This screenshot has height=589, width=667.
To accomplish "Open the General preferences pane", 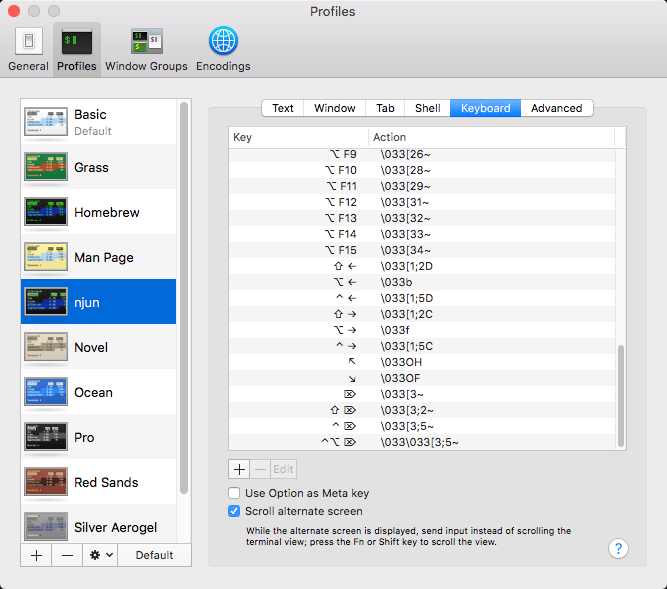I will click(x=29, y=49).
